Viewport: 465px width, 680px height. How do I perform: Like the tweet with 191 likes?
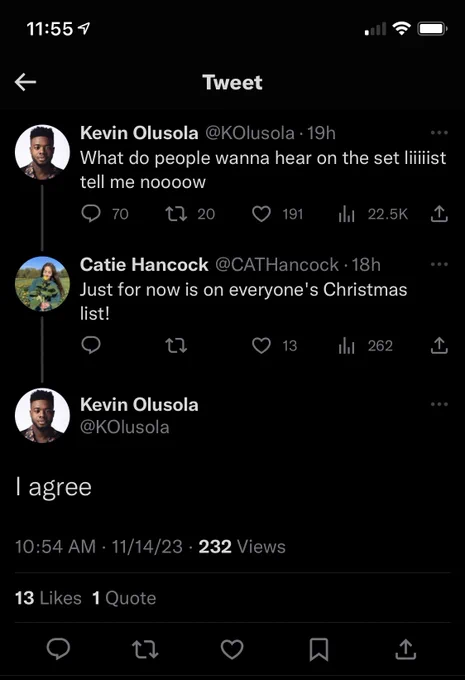click(261, 213)
